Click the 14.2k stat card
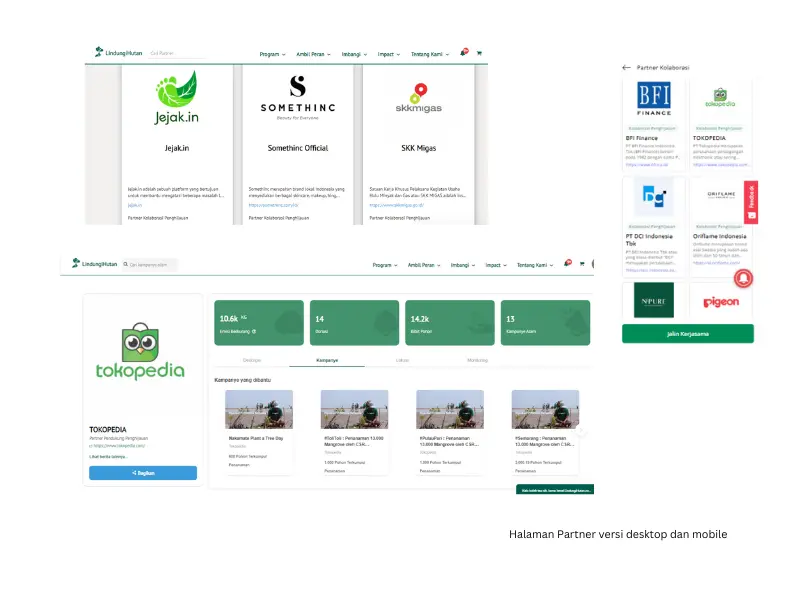 (x=449, y=323)
